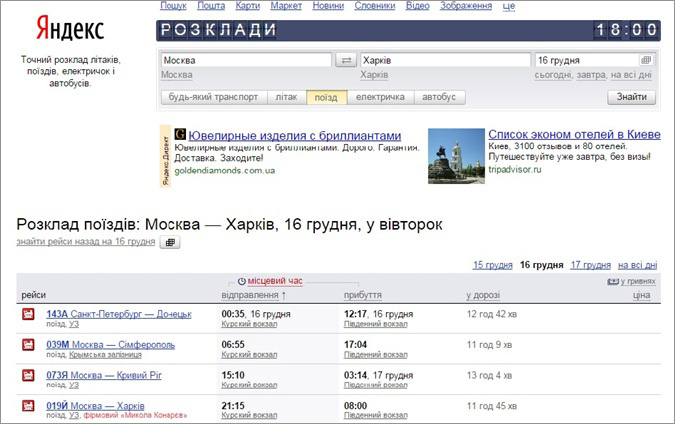
Task: Click the train icon for 039М
Action: 28,345
